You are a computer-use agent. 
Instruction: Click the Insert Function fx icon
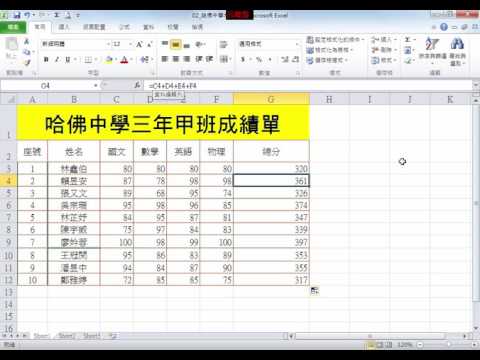click(137, 85)
